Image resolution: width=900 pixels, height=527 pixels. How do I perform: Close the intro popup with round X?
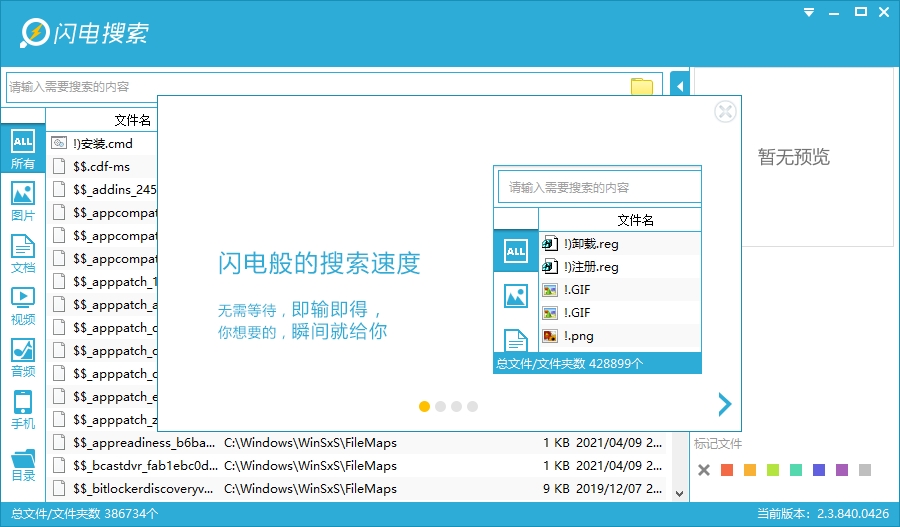point(726,111)
